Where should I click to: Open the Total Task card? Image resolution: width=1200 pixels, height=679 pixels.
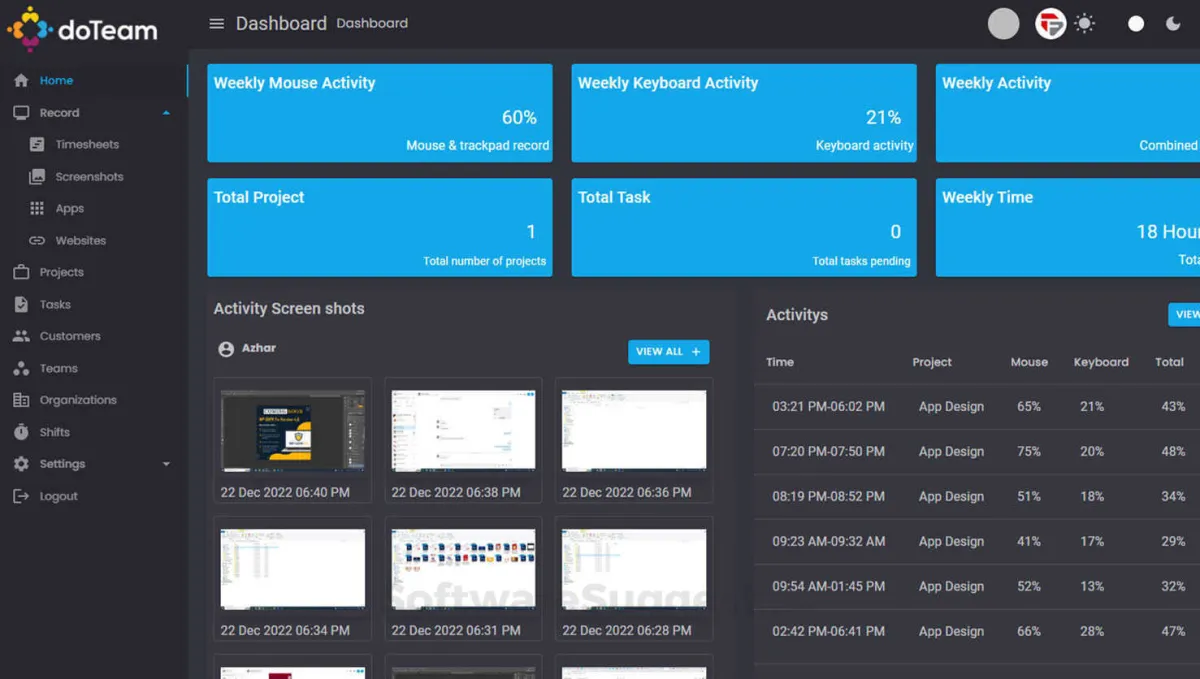(744, 227)
